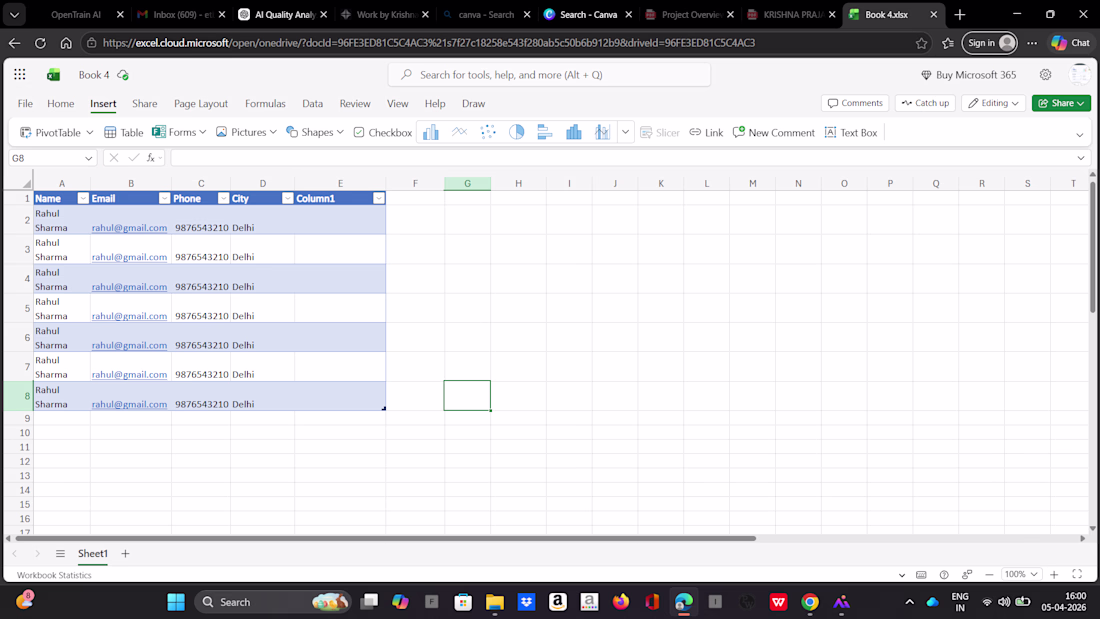Open the help icon in status bar
The image size is (1100, 619).
point(944,574)
